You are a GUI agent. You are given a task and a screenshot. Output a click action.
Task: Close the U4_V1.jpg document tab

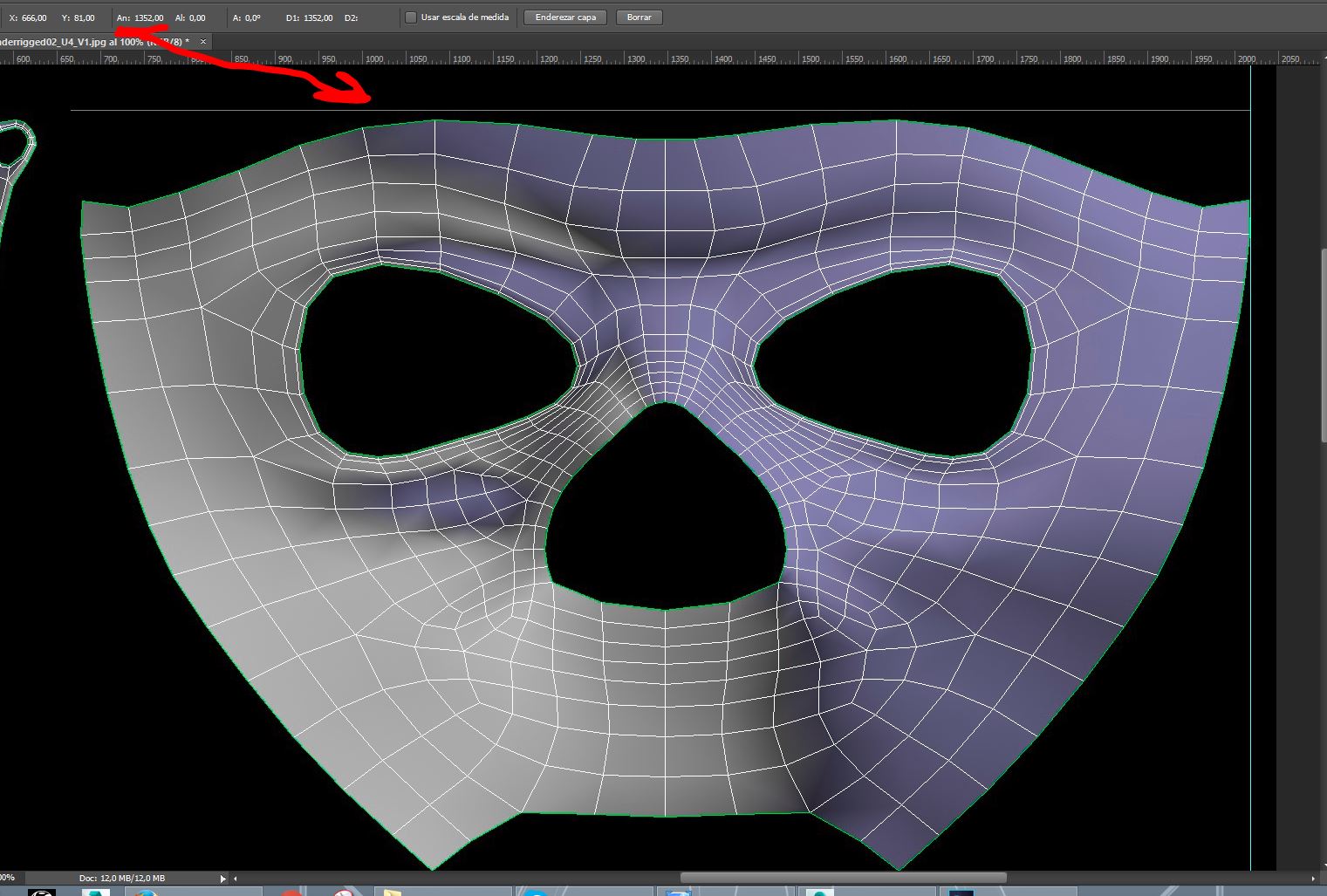pos(203,42)
